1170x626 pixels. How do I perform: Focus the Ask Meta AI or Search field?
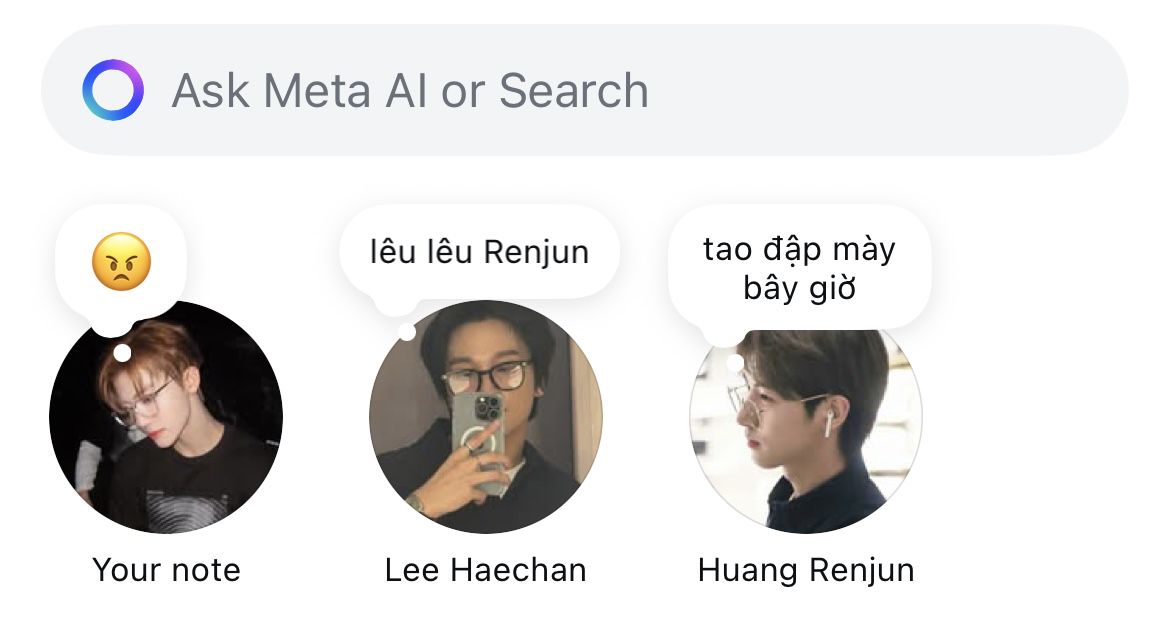tap(410, 91)
